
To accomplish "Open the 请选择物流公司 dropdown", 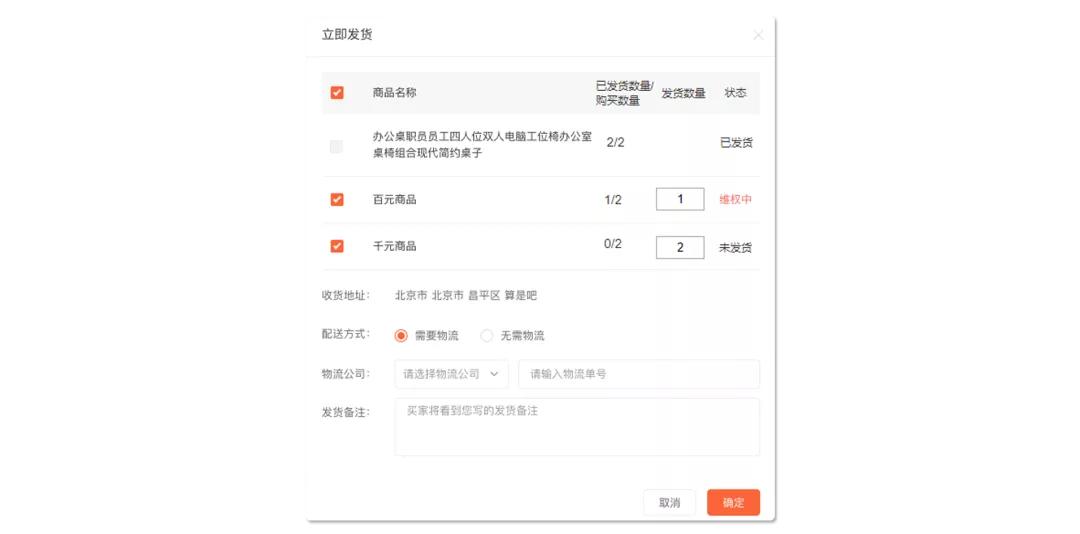I will tap(451, 374).
